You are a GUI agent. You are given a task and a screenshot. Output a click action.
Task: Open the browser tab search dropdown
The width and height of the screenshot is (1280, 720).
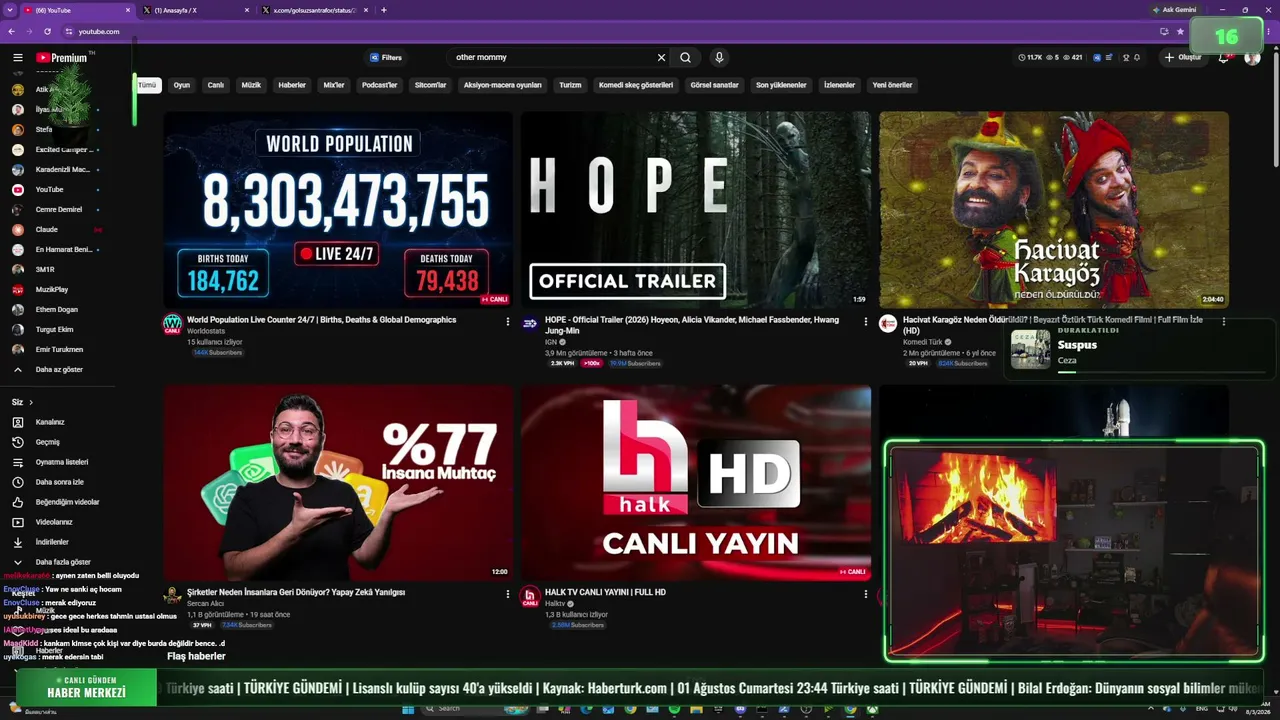(x=9, y=10)
